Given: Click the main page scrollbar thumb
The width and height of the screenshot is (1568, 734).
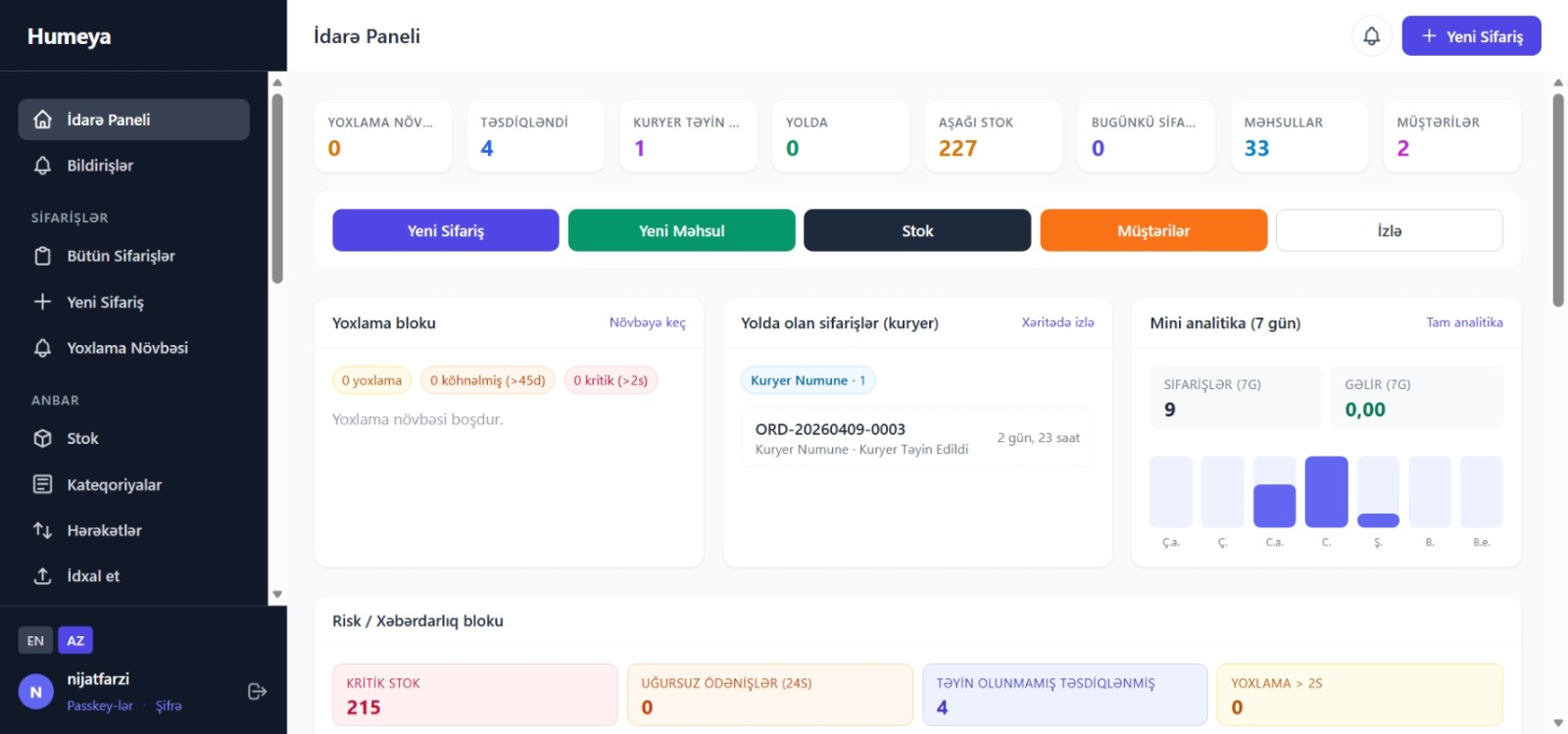Looking at the screenshot, I should click(1558, 200).
